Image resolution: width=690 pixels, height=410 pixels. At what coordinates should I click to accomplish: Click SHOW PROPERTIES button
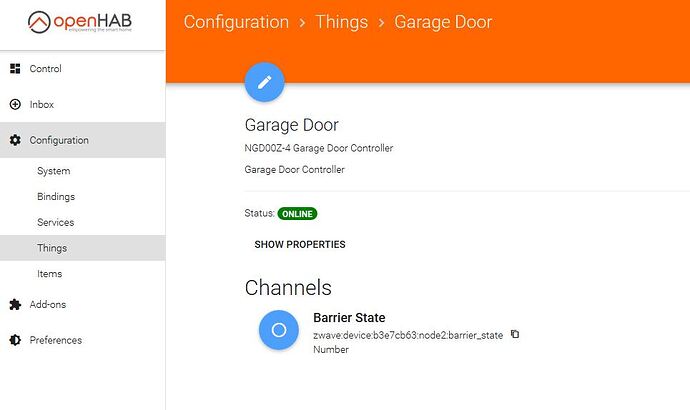tap(300, 244)
